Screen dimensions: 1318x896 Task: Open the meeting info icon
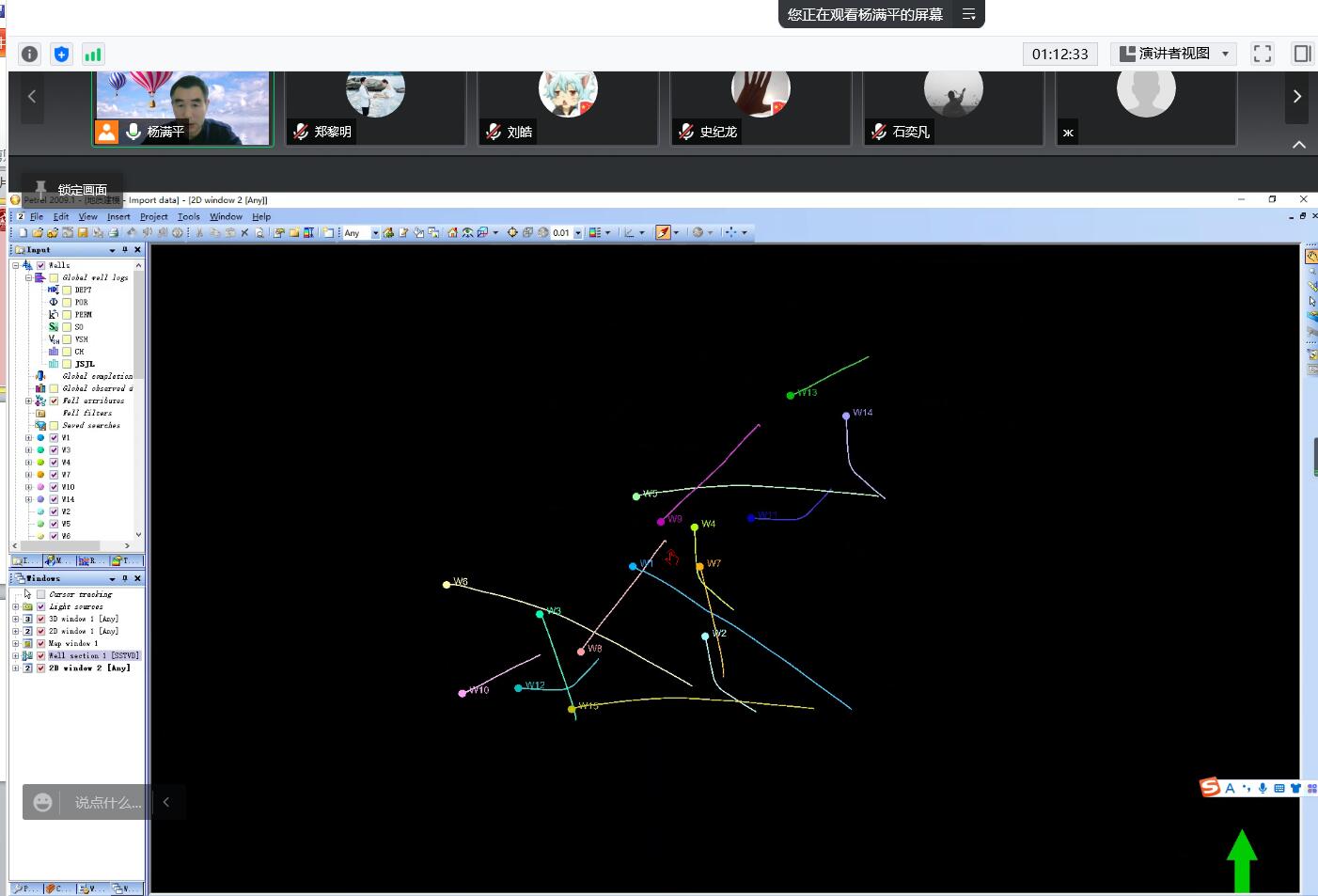30,55
